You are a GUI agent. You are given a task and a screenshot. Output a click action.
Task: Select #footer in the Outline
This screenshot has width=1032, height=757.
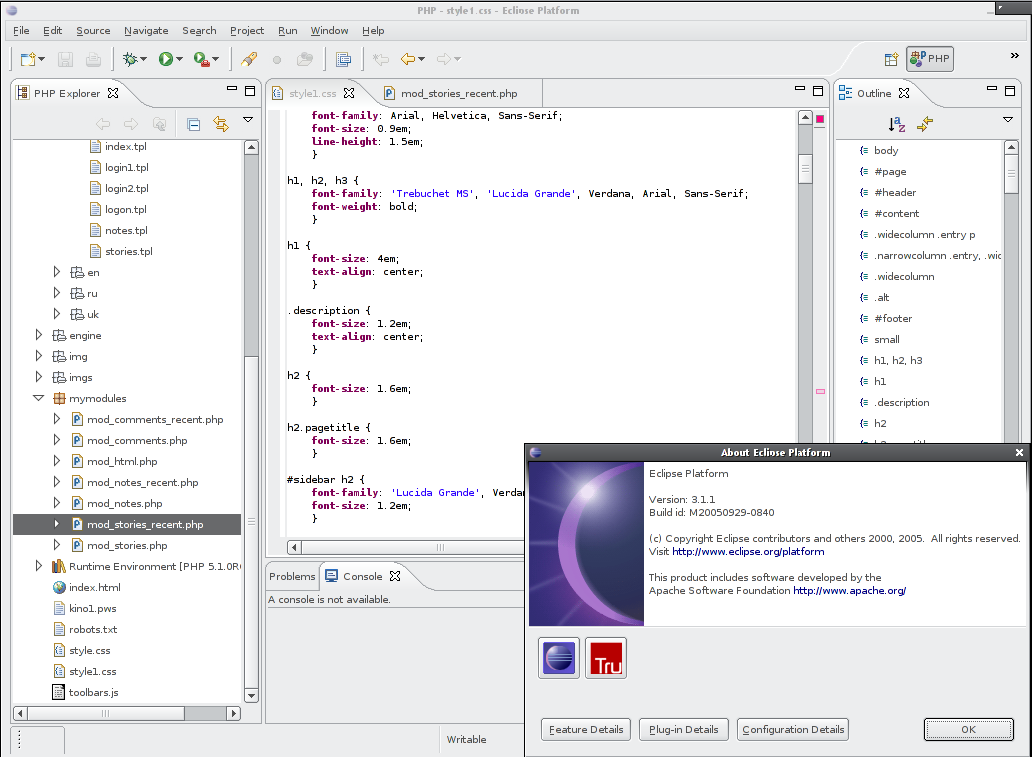[x=892, y=318]
